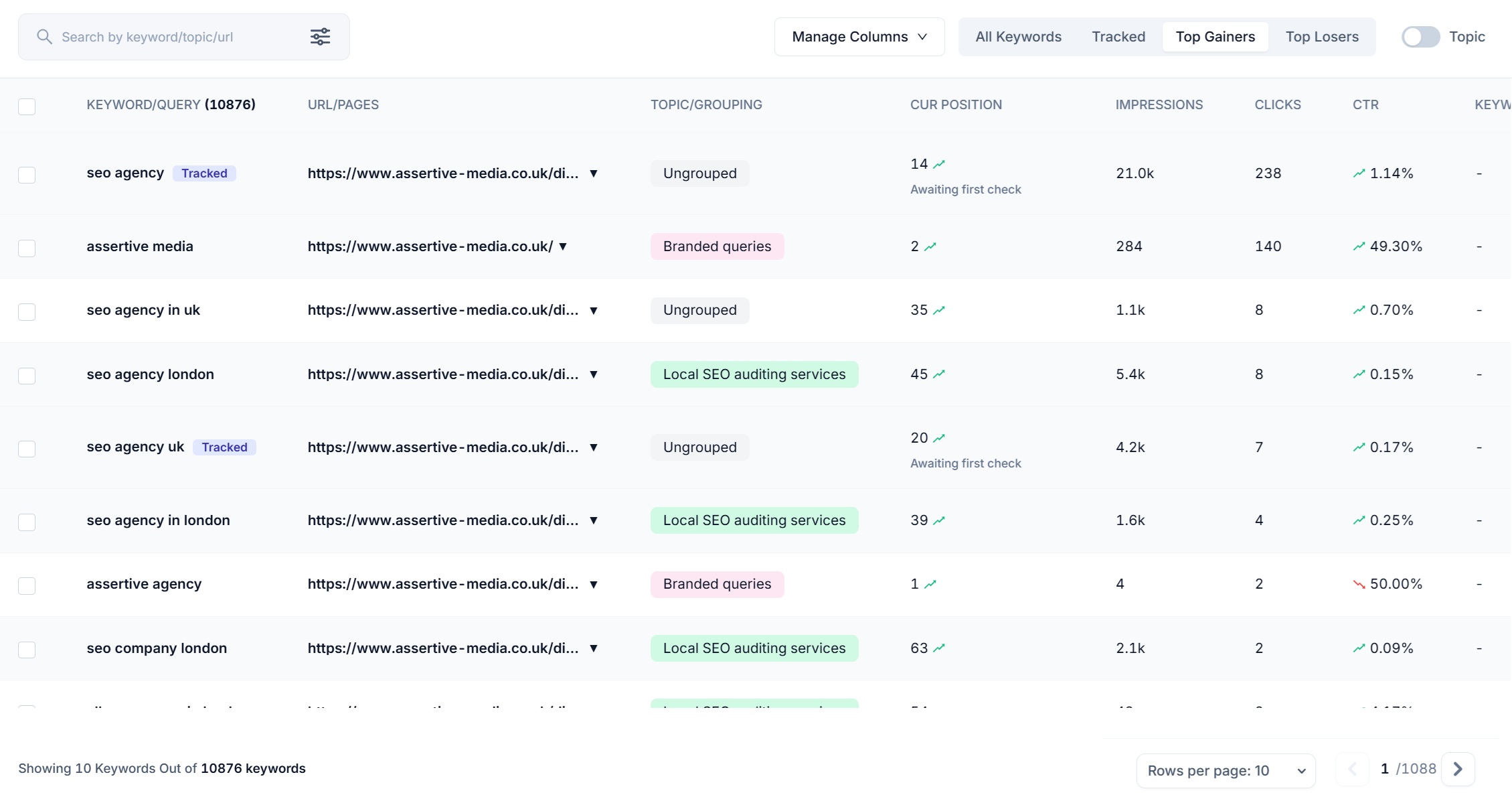The height and width of the screenshot is (799, 1512).
Task: Click upward CTR arrow for 0.09%
Action: 1359,648
